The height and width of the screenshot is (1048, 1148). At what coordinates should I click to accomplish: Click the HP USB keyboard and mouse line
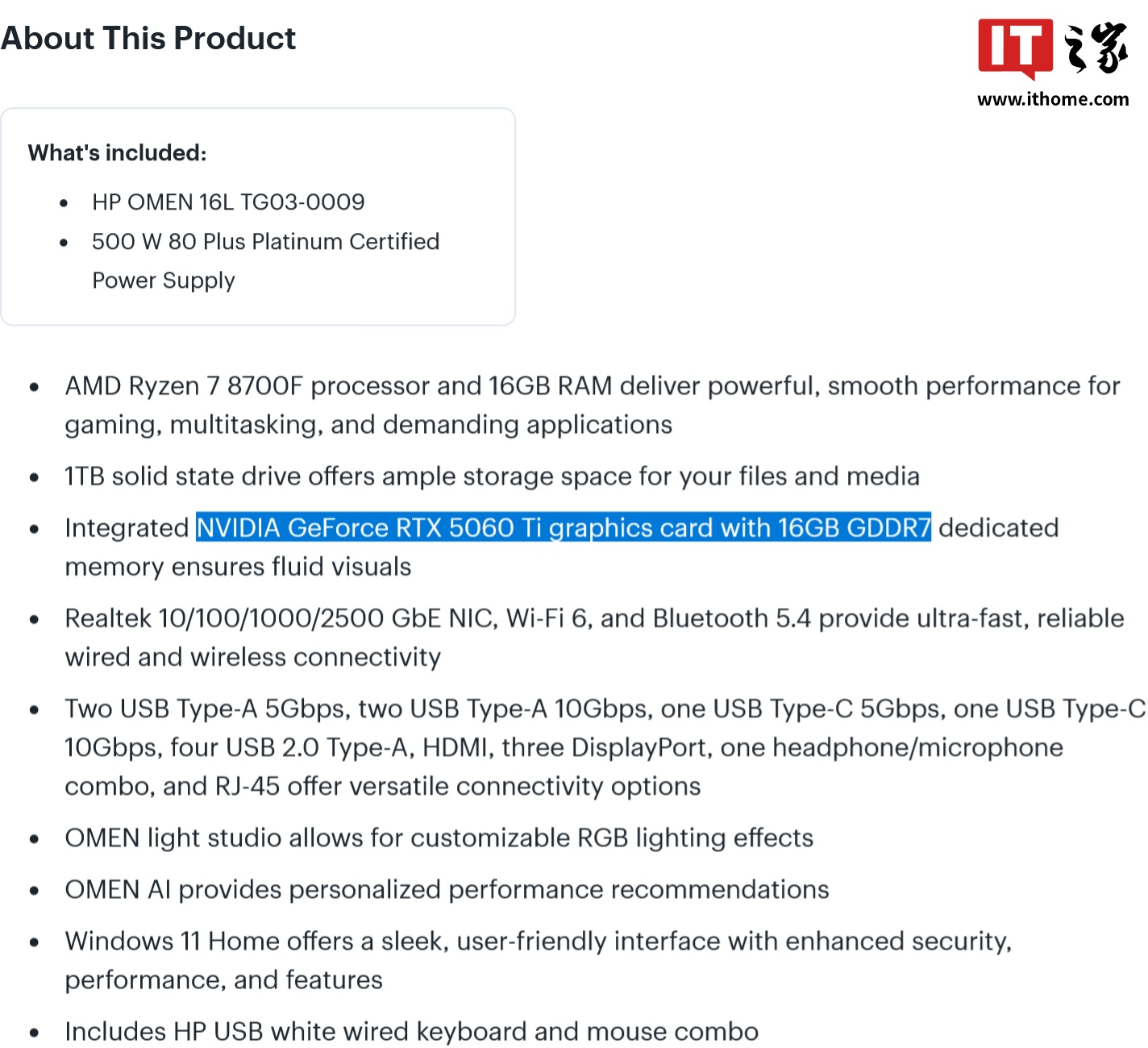pos(411,1032)
